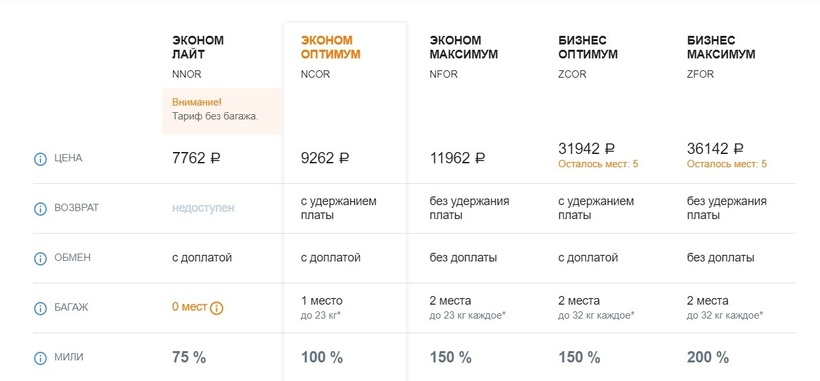Click the 31942 ₽ business price
Screen dimensions: 820x381
pyautogui.click(x=586, y=149)
